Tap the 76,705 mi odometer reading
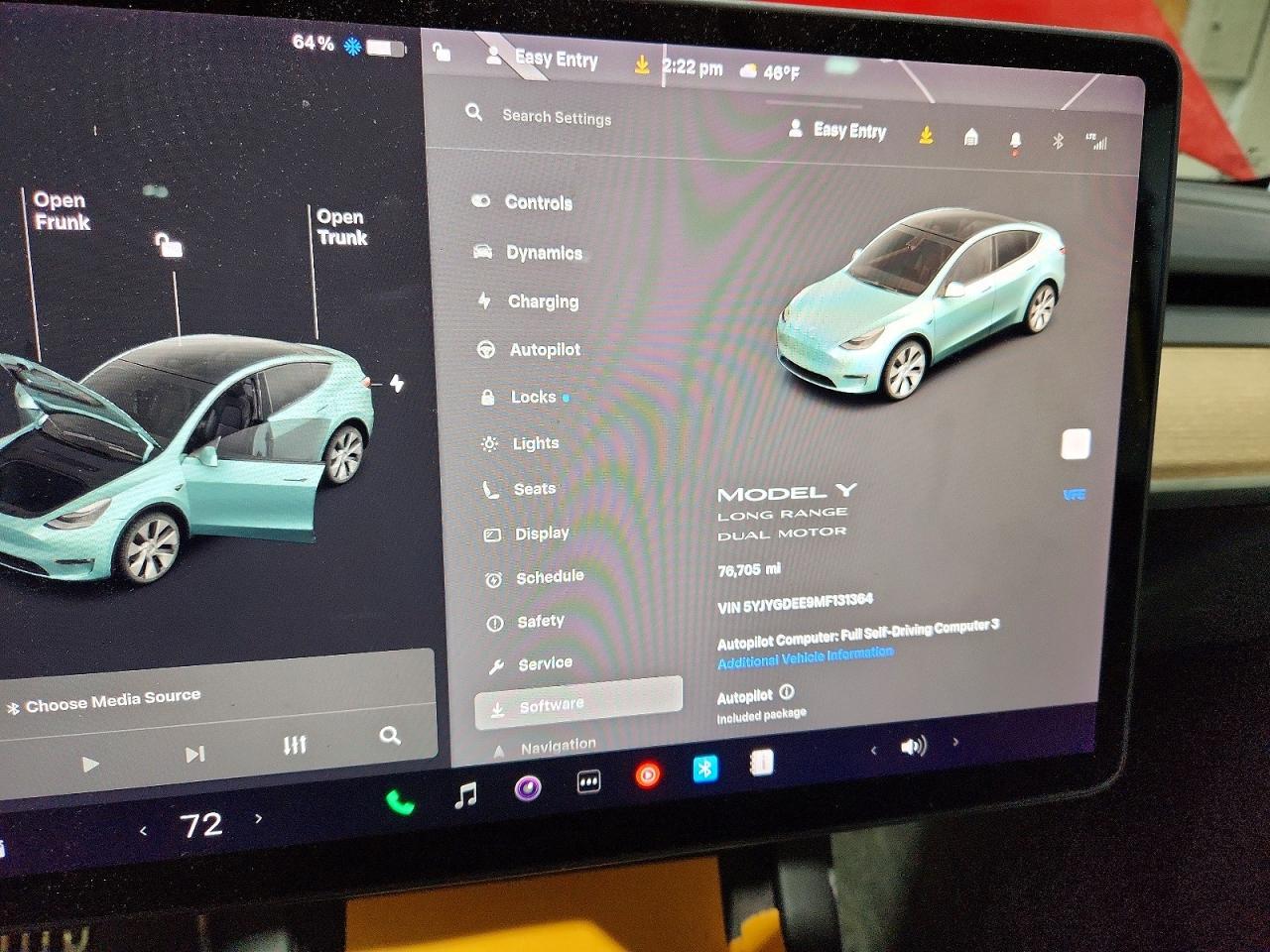Image resolution: width=1270 pixels, height=952 pixels. (x=749, y=570)
